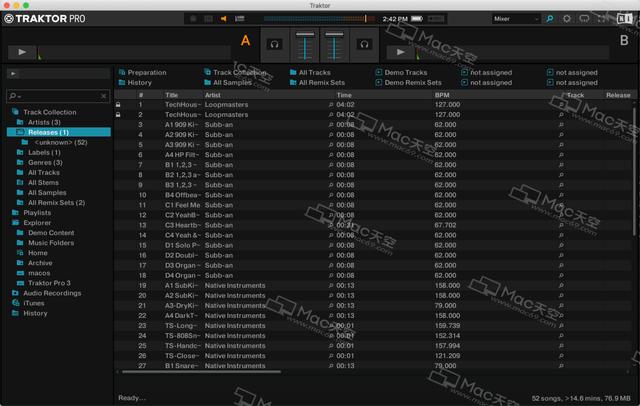Open the All Remix Sets favorite
The width and height of the screenshot is (640, 406).
tap(318, 82)
